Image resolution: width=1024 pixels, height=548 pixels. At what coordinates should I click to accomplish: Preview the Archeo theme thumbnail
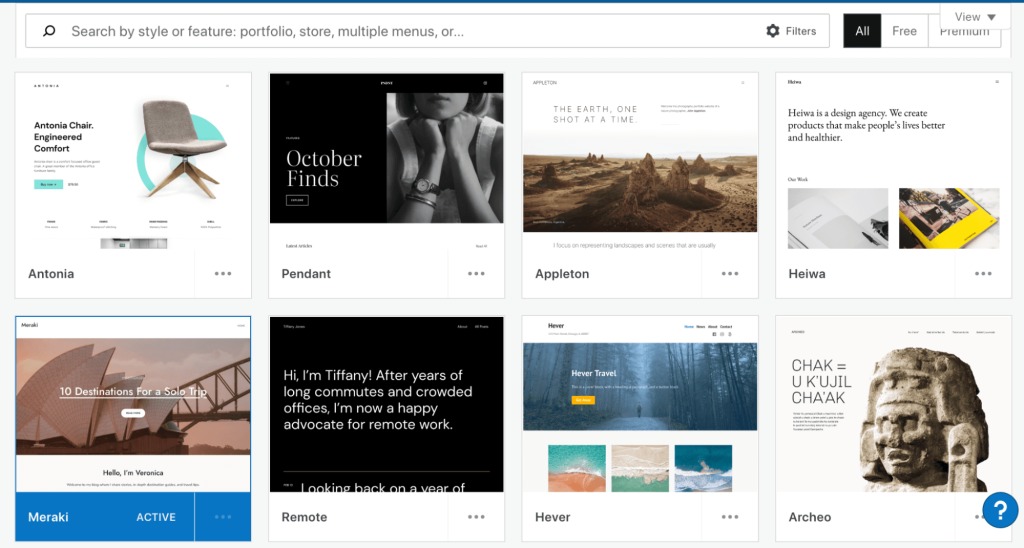coord(893,405)
